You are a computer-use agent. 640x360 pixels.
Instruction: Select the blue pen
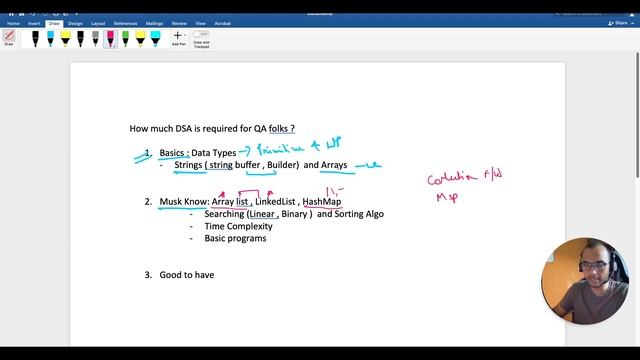50,39
